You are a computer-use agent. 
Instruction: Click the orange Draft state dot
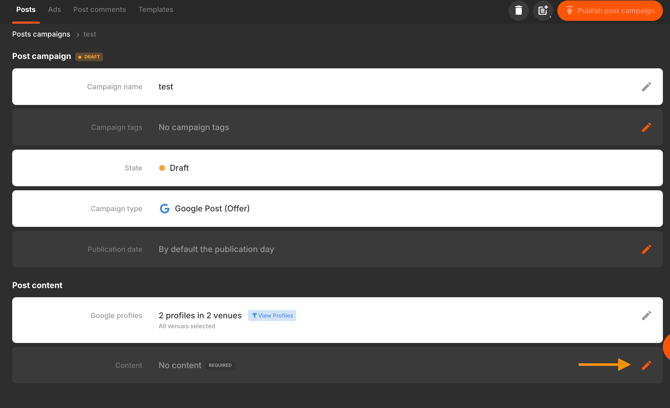pos(162,168)
